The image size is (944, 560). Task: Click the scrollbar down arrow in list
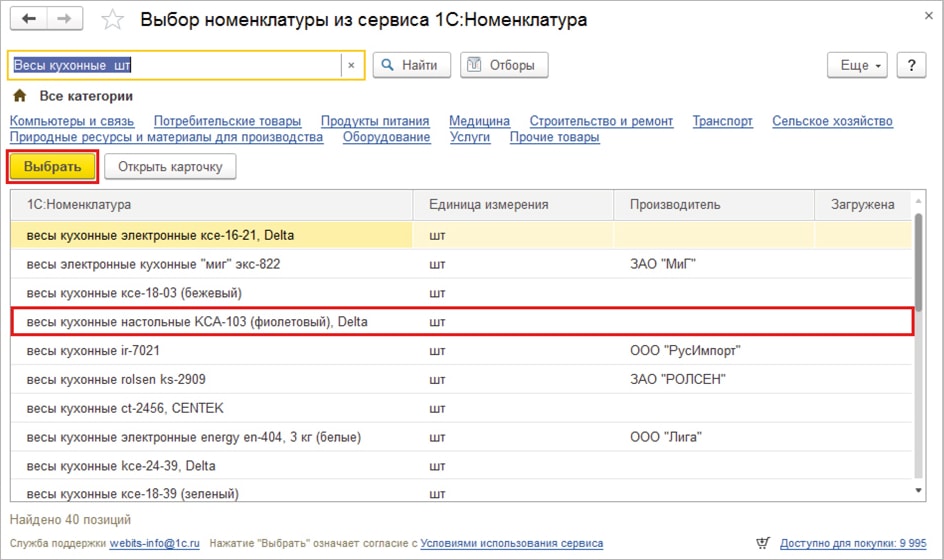pyautogui.click(x=918, y=491)
